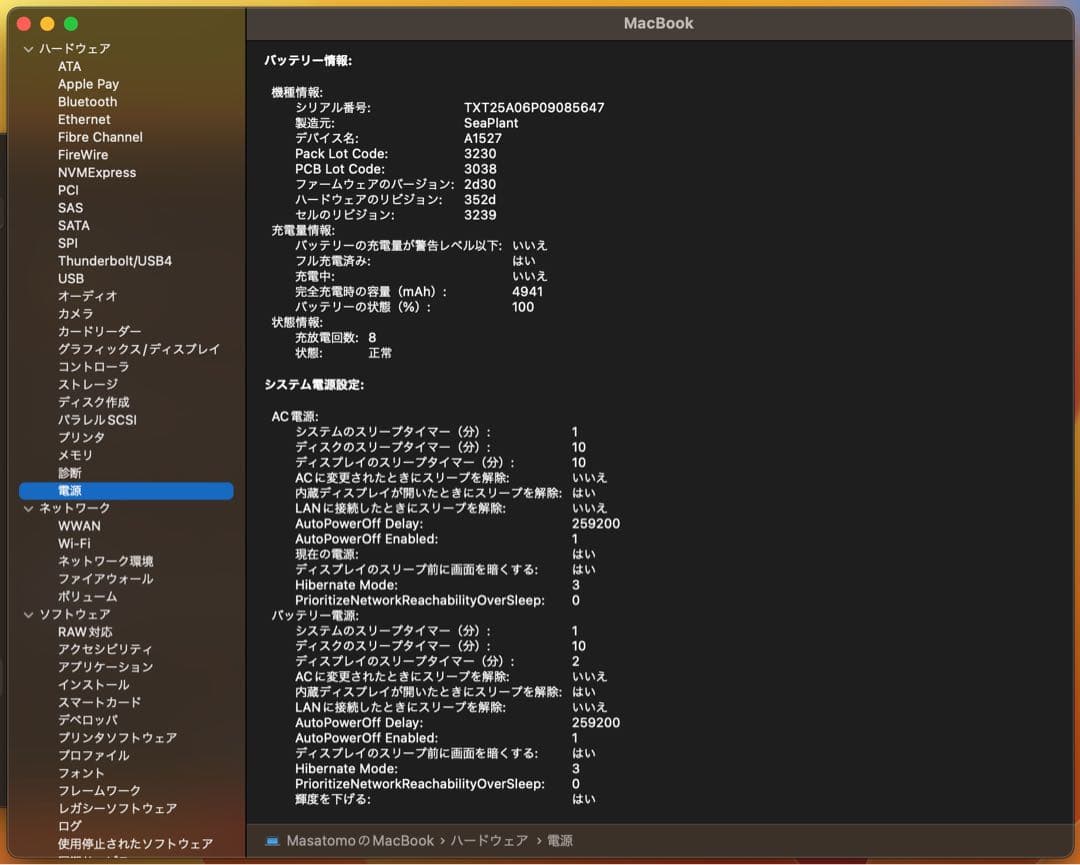Select Wi-Fi under ネットワーク

click(x=74, y=543)
